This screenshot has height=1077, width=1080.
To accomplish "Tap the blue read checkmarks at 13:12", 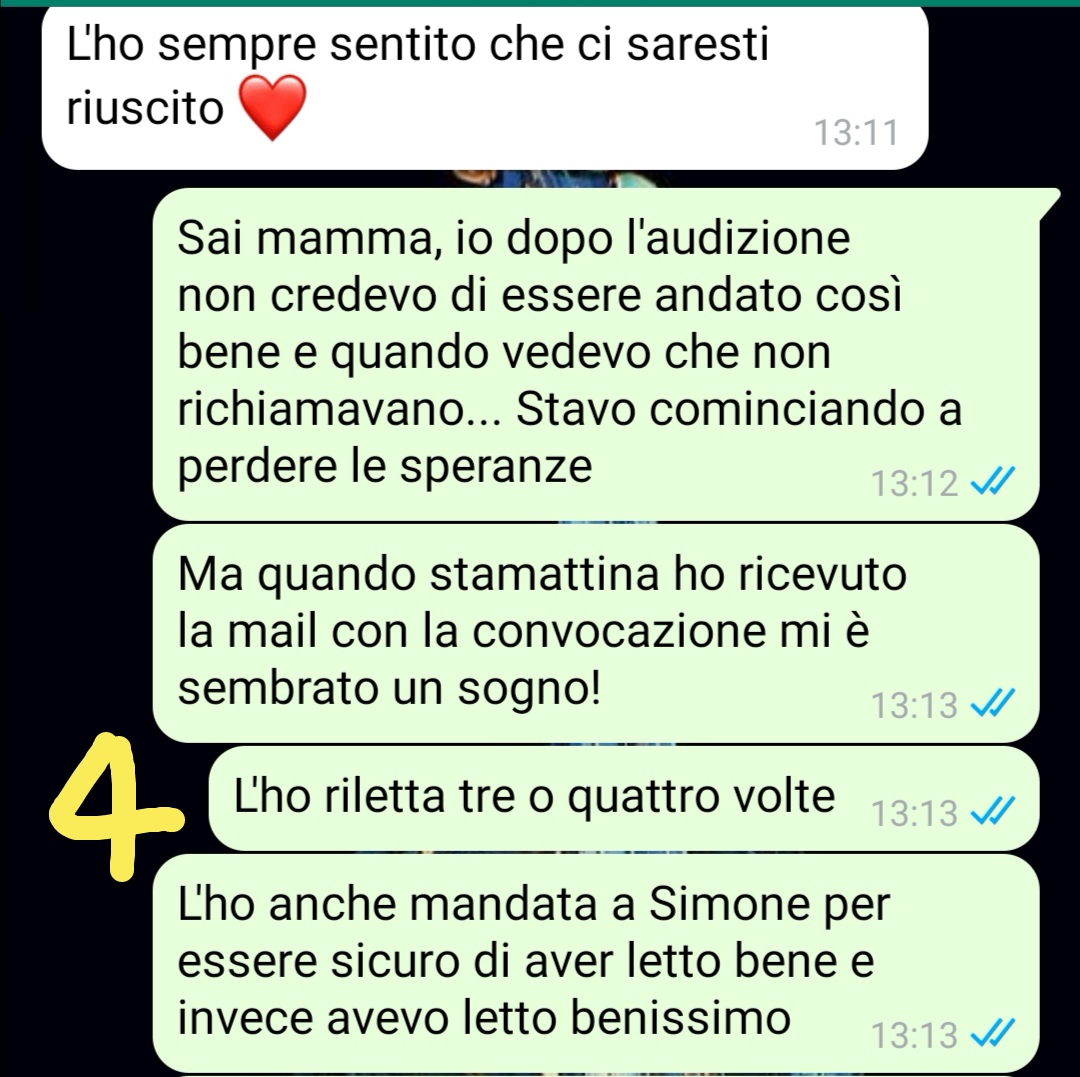I will click(x=992, y=482).
